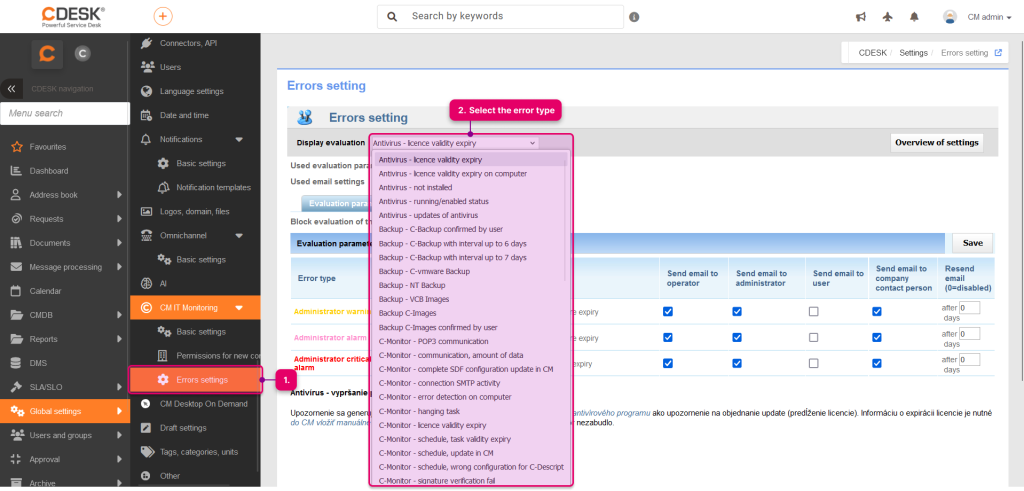Collapse the CDESK navigation sidebar arrow
Image resolution: width=1024 pixels, height=491 pixels.
[x=11, y=89]
